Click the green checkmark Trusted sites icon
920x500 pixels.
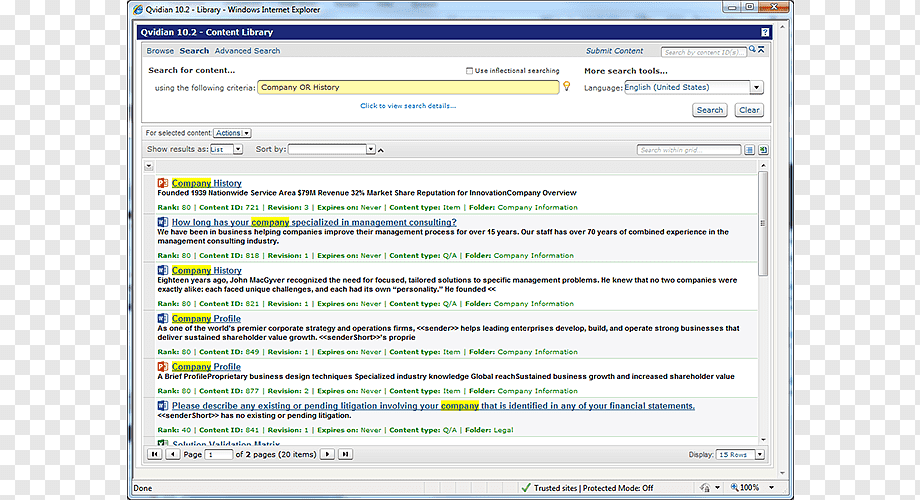click(x=526, y=488)
